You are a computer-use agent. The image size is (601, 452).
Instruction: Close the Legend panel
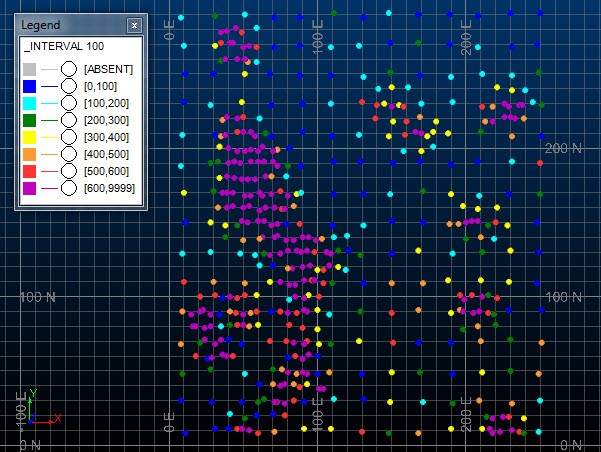click(134, 24)
